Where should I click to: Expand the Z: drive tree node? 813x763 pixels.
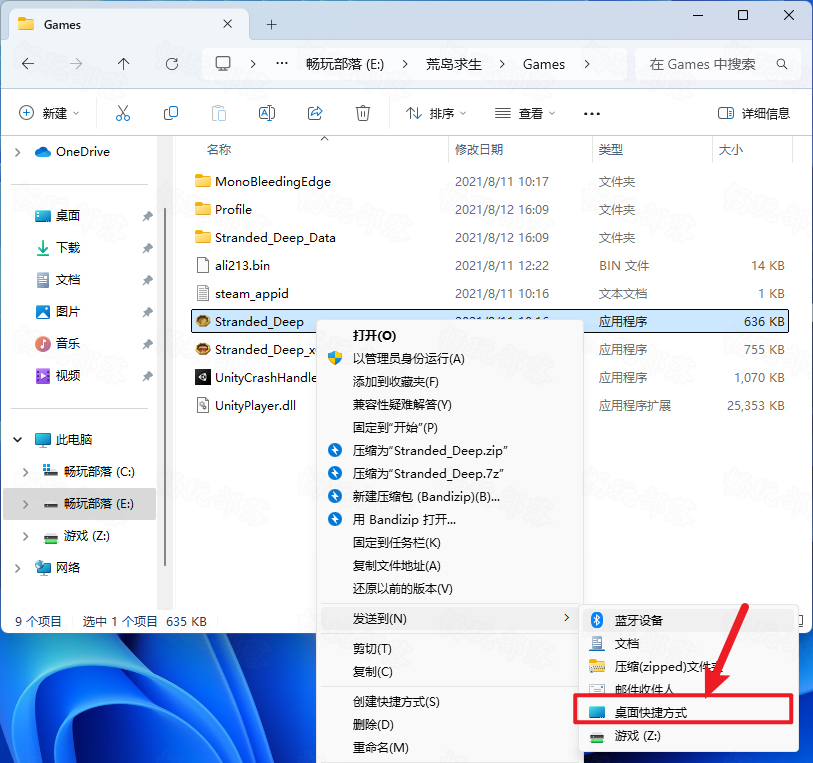coord(25,536)
